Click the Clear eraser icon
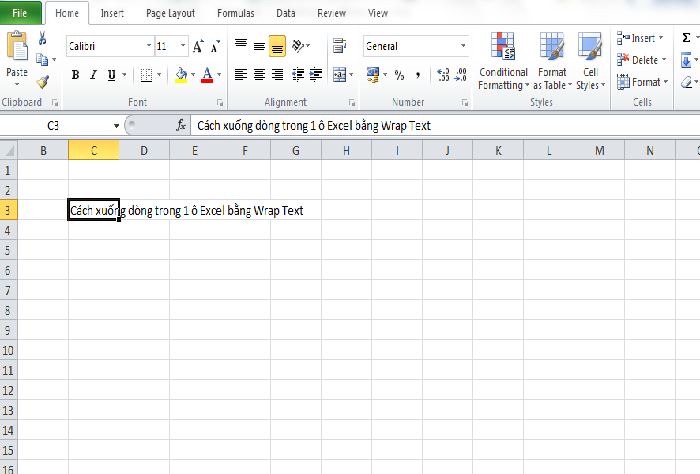The height and width of the screenshot is (474, 700). click(x=687, y=82)
